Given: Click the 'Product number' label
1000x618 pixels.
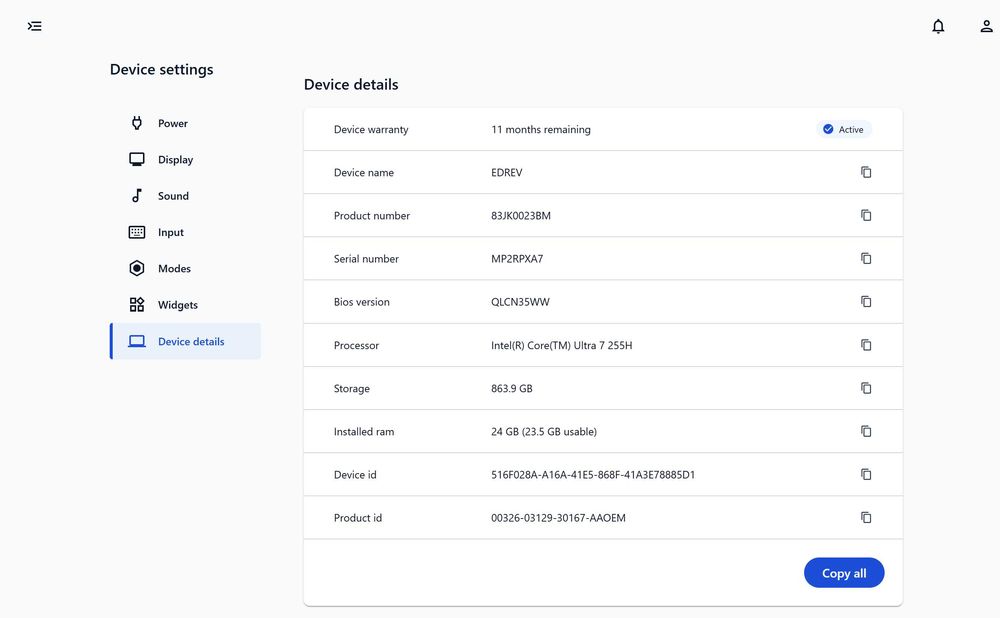Looking at the screenshot, I should point(372,216).
